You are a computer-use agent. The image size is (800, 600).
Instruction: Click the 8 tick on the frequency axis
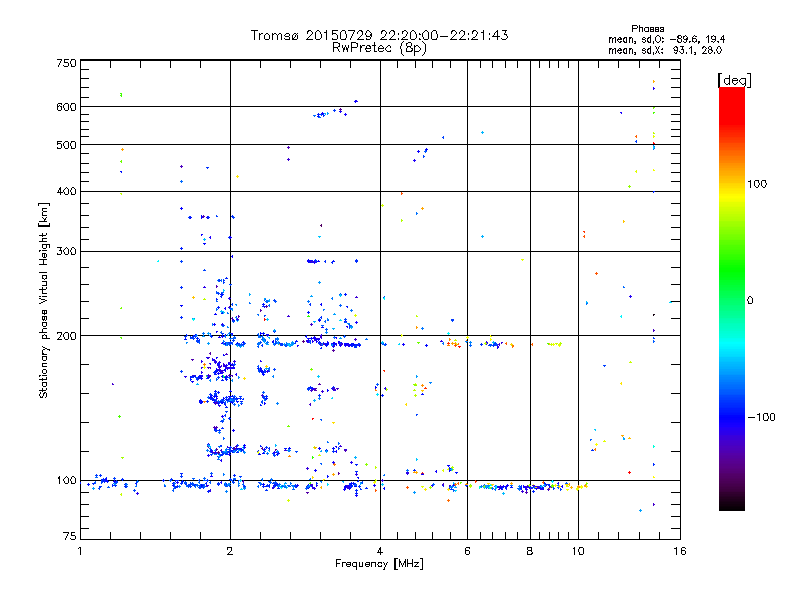point(530,551)
